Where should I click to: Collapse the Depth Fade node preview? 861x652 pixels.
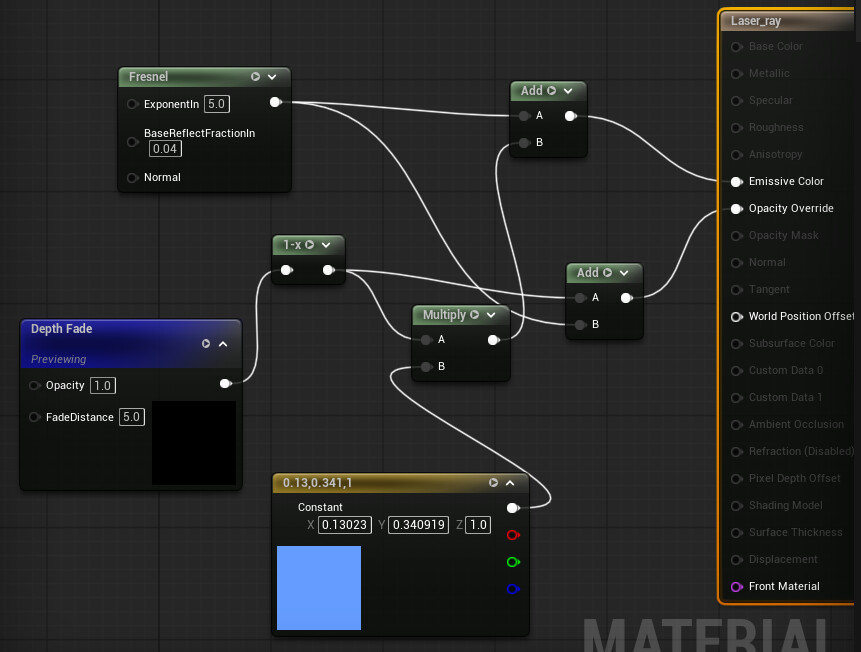[223, 343]
